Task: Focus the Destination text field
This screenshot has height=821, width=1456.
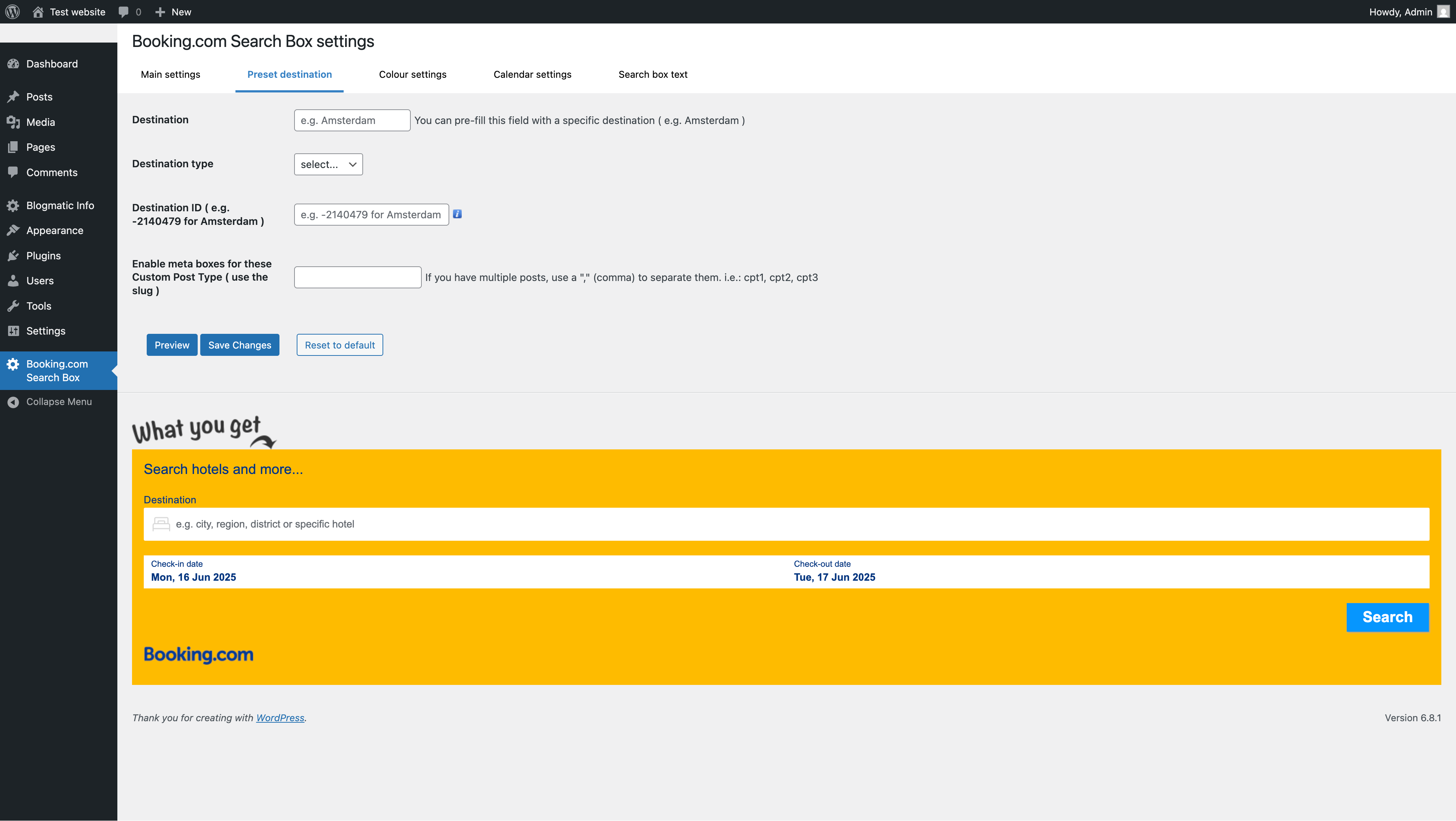Action: tap(352, 120)
